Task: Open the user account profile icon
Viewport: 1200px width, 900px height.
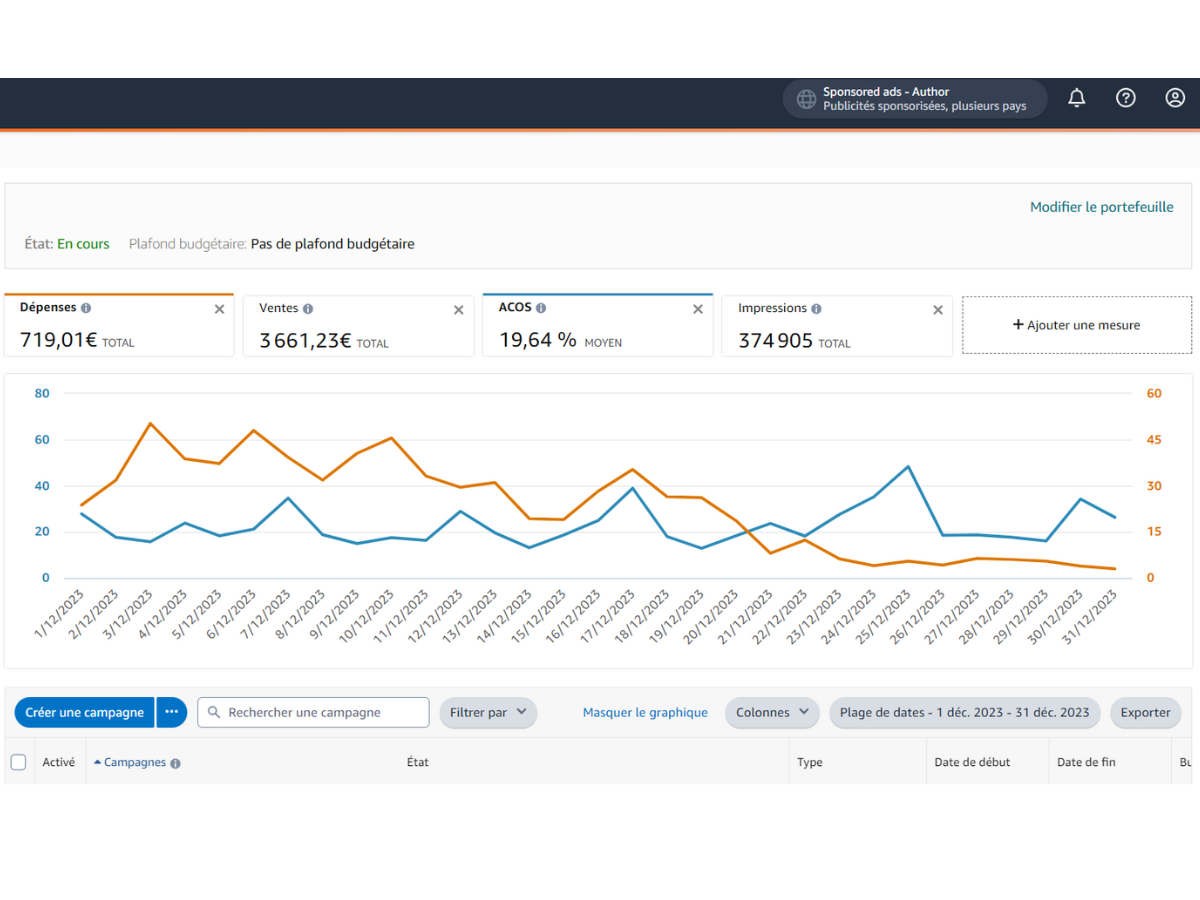Action: click(x=1175, y=98)
